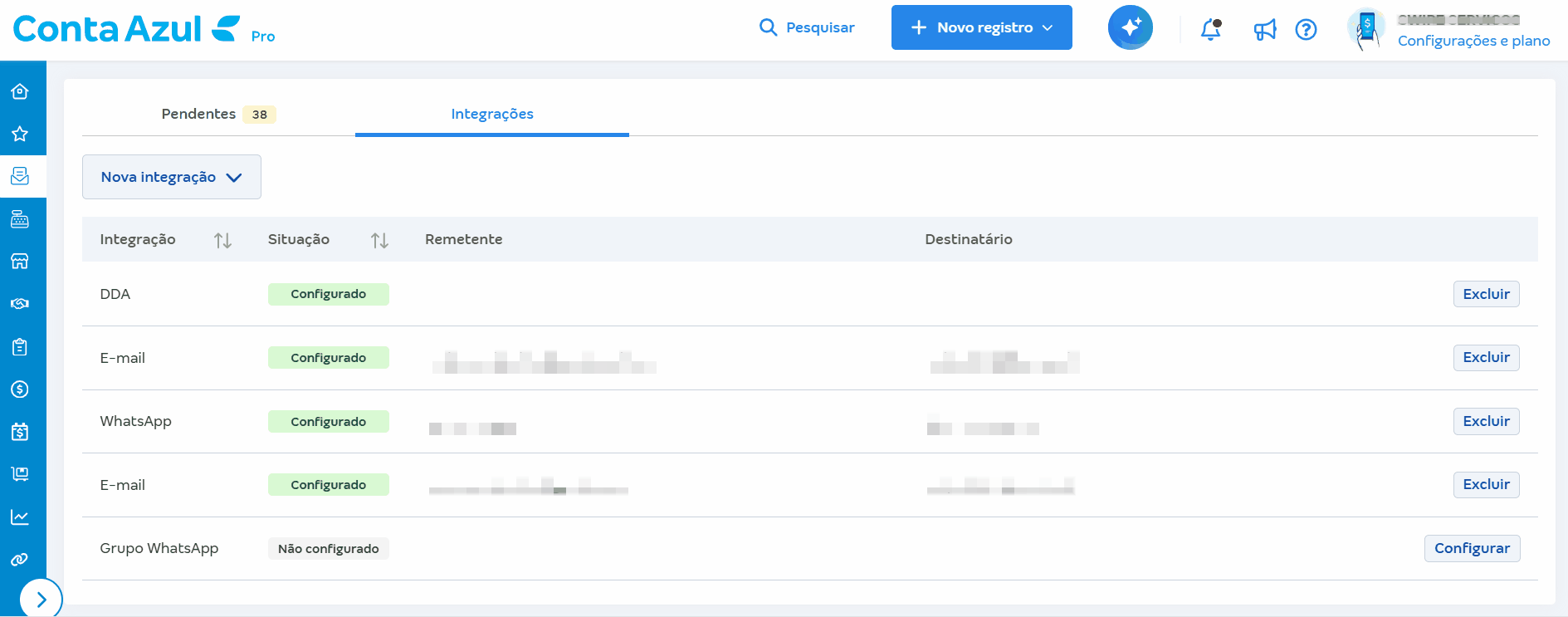The image size is (1568, 617).
Task: Open the store icon in sidebar
Action: click(x=20, y=262)
